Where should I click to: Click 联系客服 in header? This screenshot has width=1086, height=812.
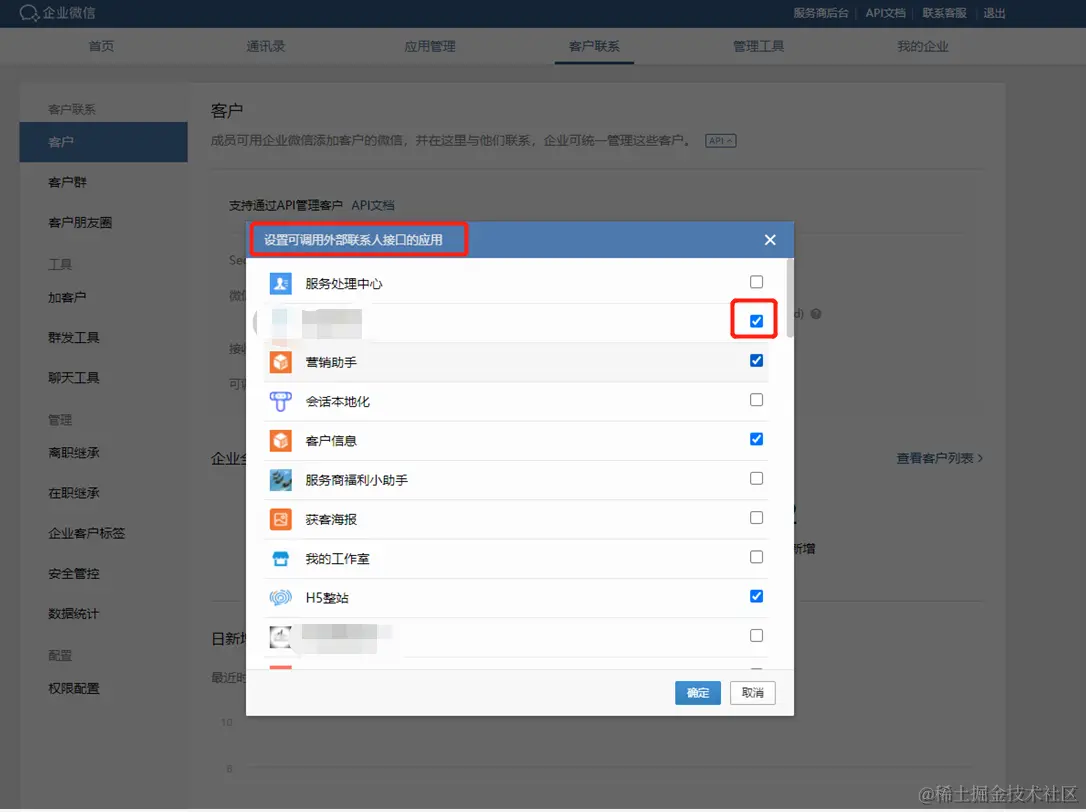(x=944, y=13)
